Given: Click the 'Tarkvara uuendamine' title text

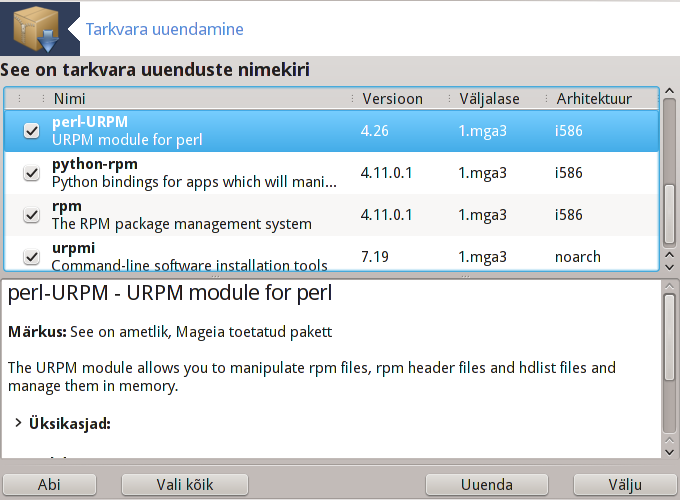Looking at the screenshot, I should pos(164,29).
